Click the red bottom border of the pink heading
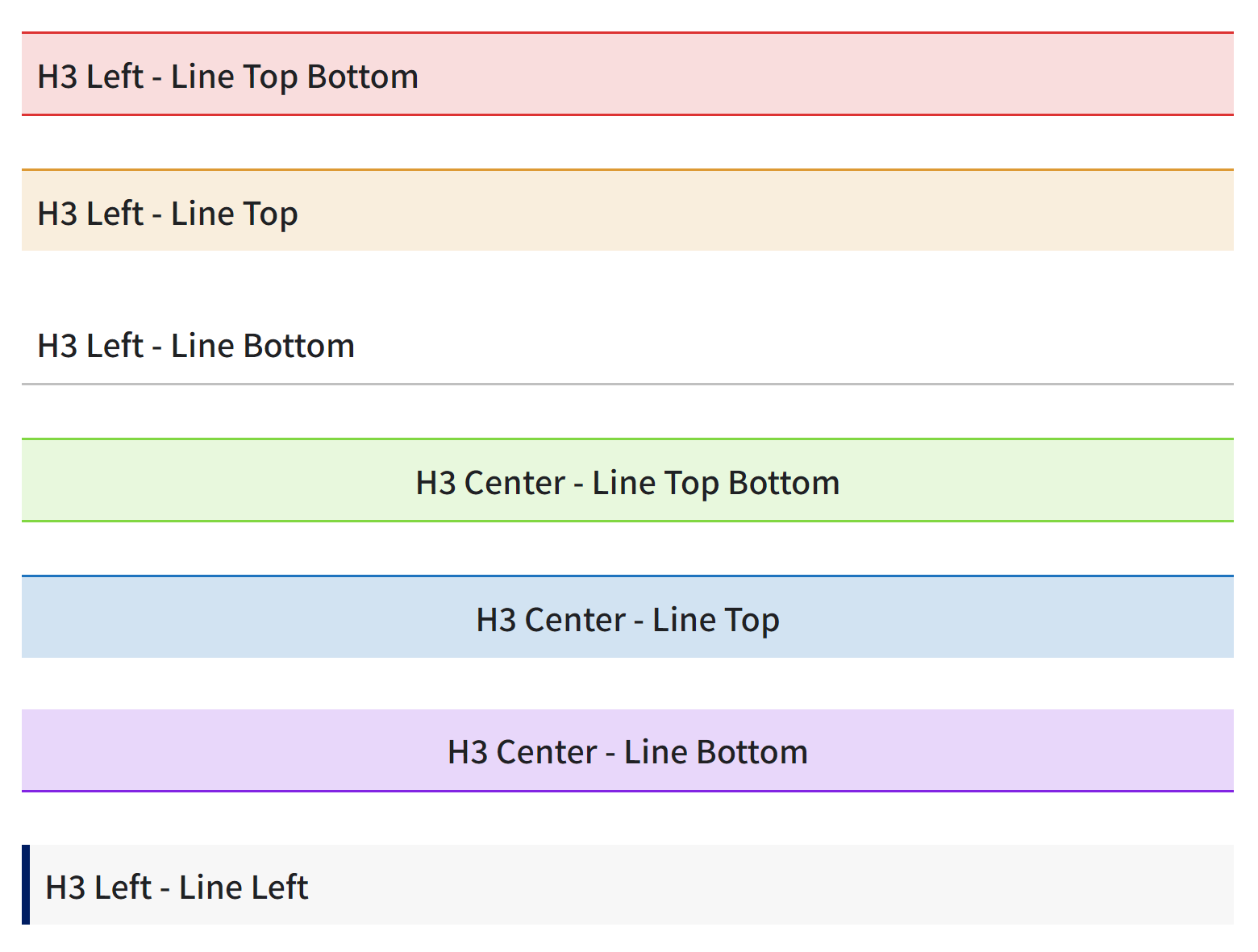The width and height of the screenshot is (1258, 952). tap(627, 114)
